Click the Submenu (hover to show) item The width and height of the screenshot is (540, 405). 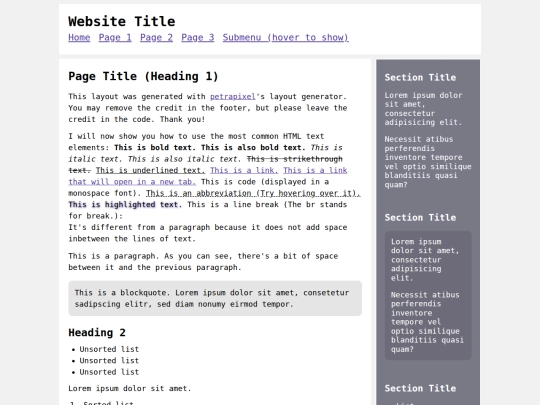click(x=285, y=38)
